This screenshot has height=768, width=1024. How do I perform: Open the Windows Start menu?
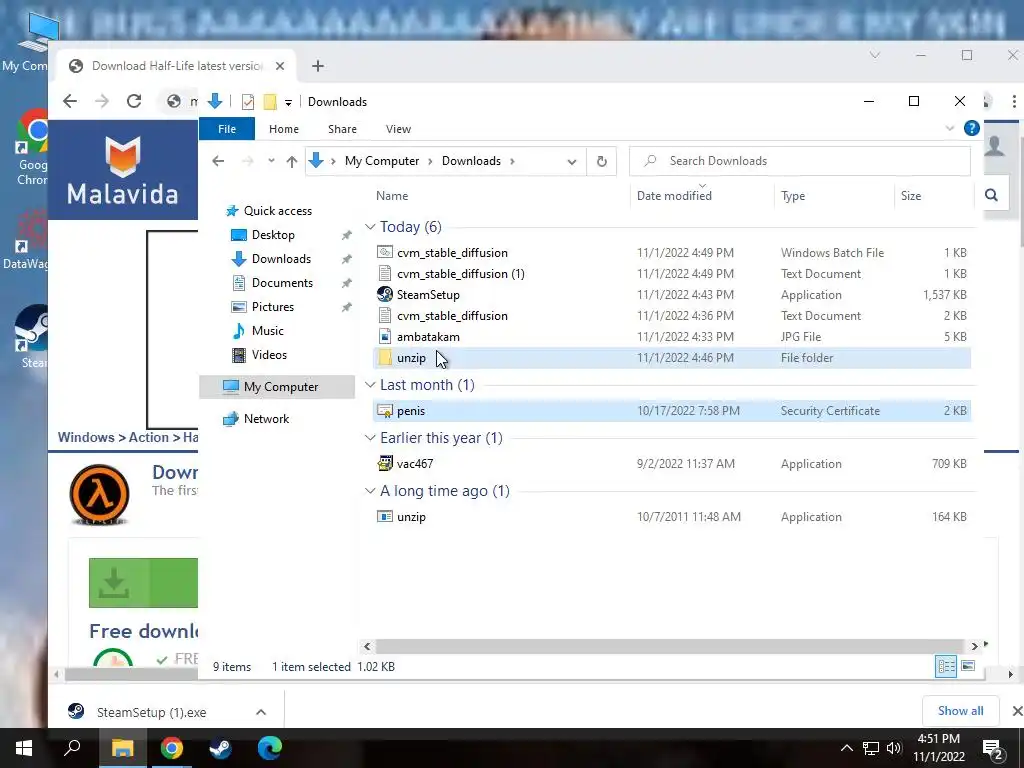point(24,748)
